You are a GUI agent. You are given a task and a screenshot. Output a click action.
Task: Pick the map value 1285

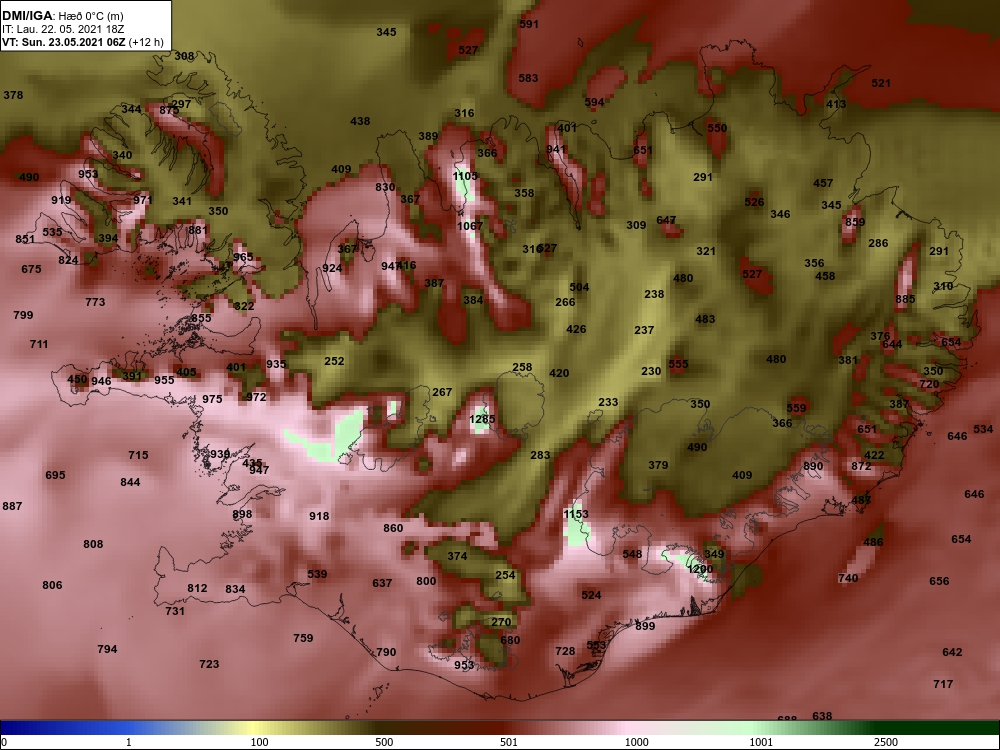tap(482, 420)
